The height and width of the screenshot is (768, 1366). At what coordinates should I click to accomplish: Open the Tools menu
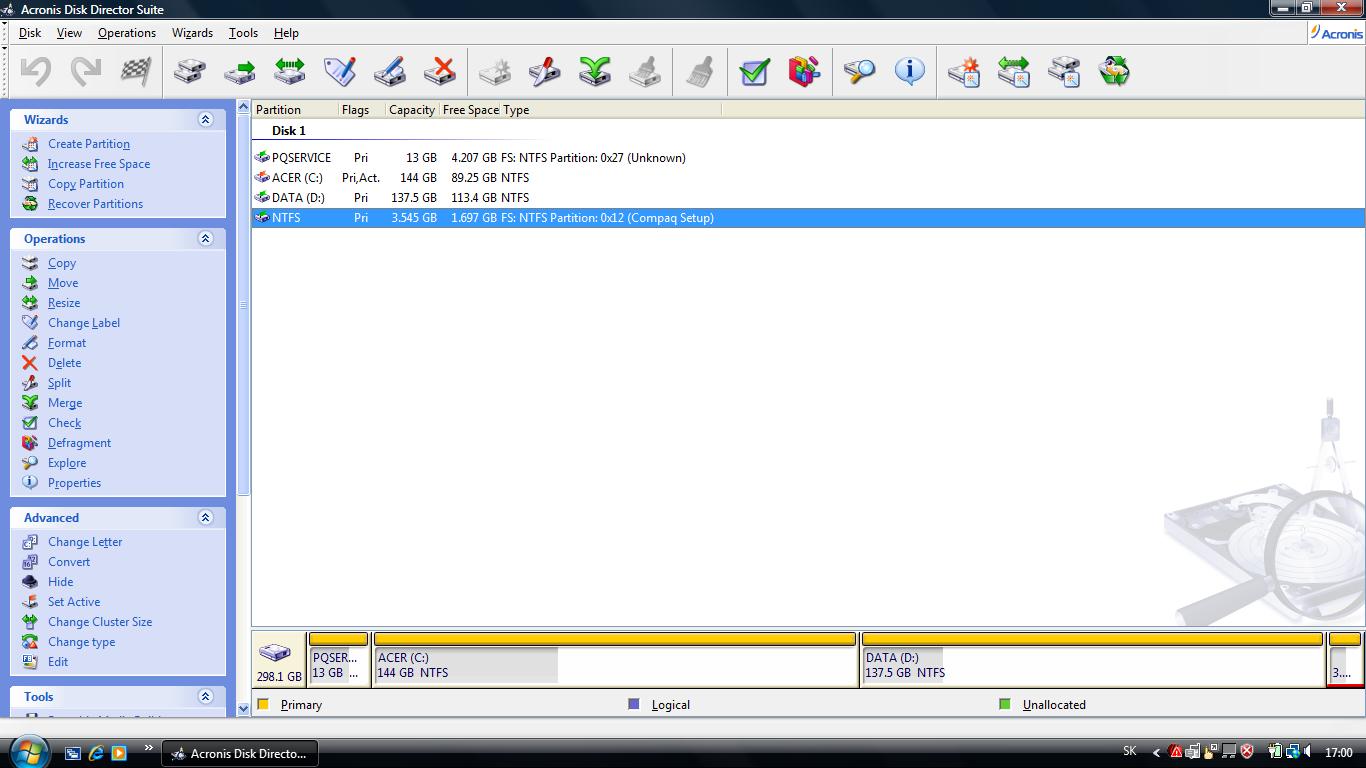(x=243, y=32)
